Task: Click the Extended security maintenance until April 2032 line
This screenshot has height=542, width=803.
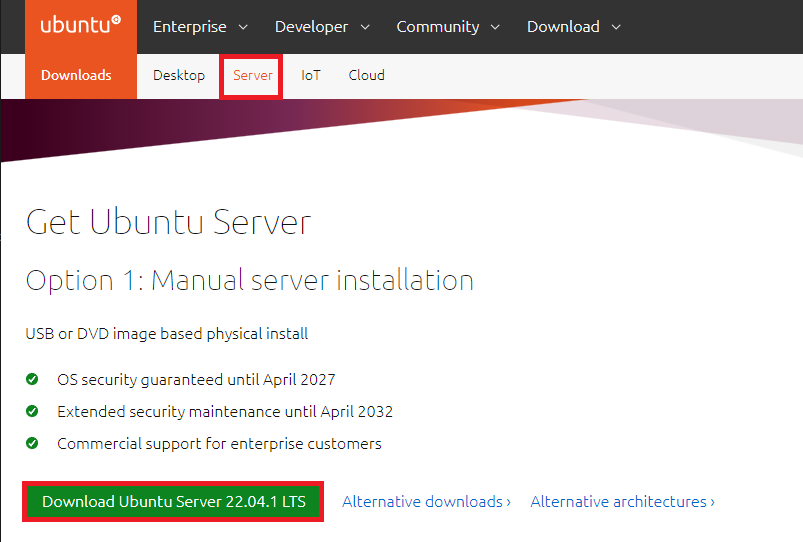Action: pos(225,411)
